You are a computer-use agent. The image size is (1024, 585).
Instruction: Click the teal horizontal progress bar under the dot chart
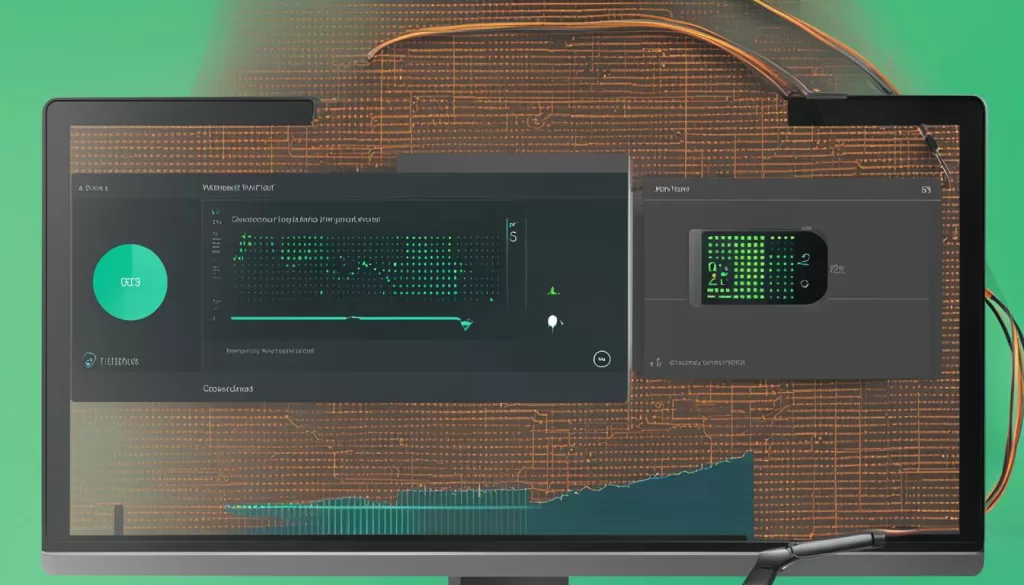(346, 319)
